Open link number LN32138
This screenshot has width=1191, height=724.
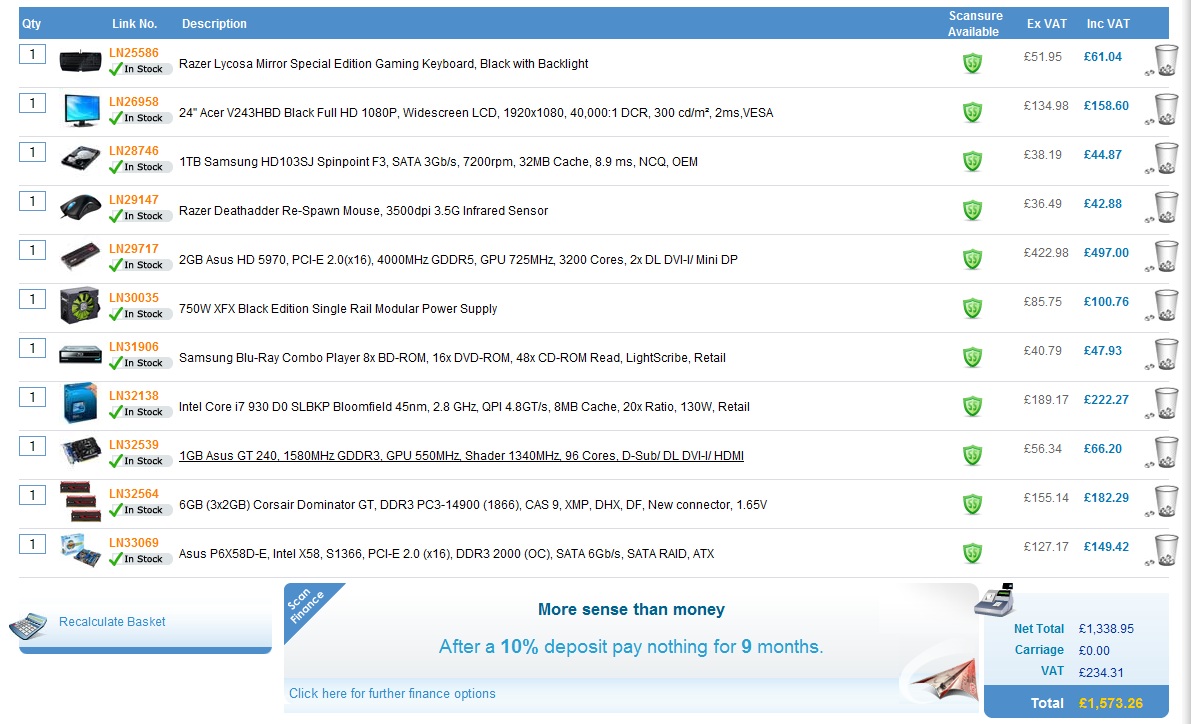click(x=134, y=396)
